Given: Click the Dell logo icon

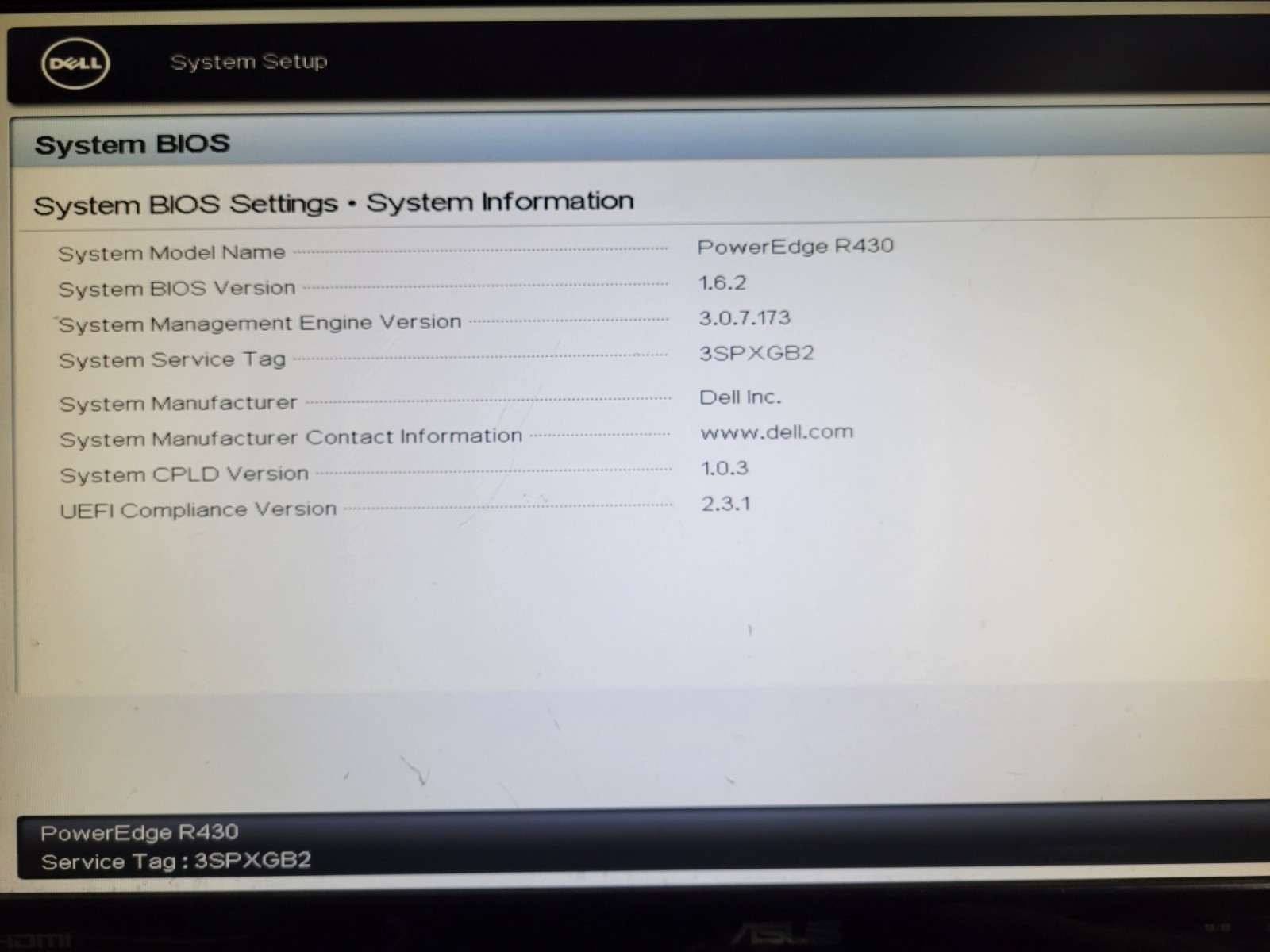Looking at the screenshot, I should (x=75, y=63).
